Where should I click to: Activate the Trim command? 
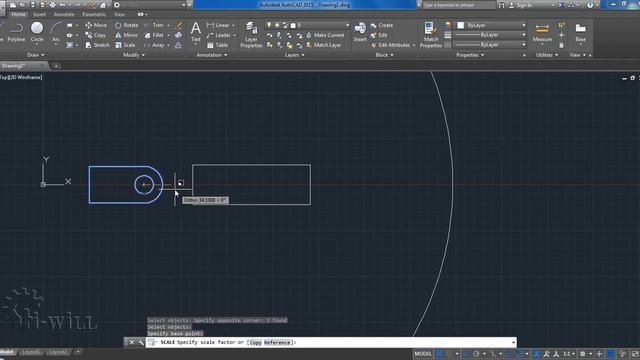click(154, 25)
